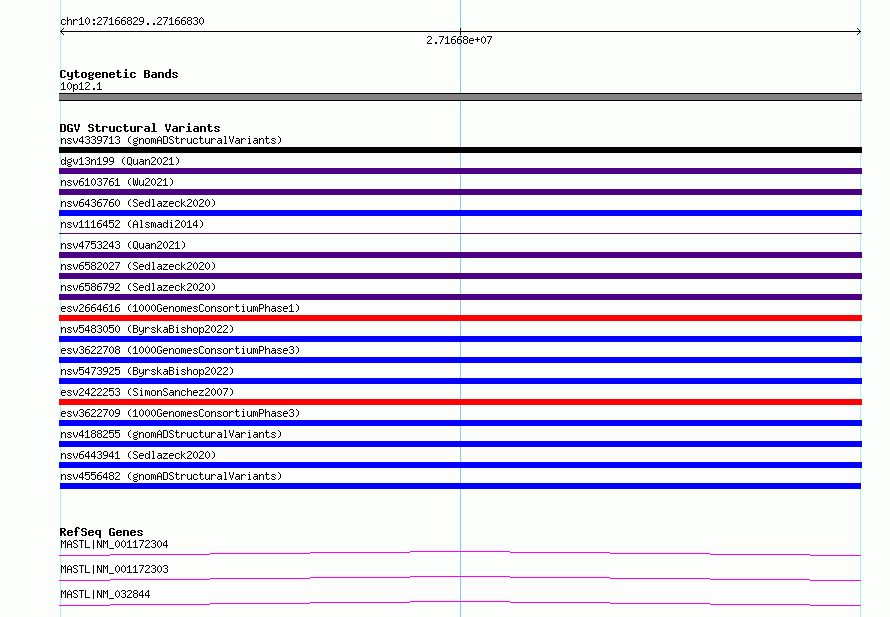Click the blue bar under nsv6443941

[460, 465]
